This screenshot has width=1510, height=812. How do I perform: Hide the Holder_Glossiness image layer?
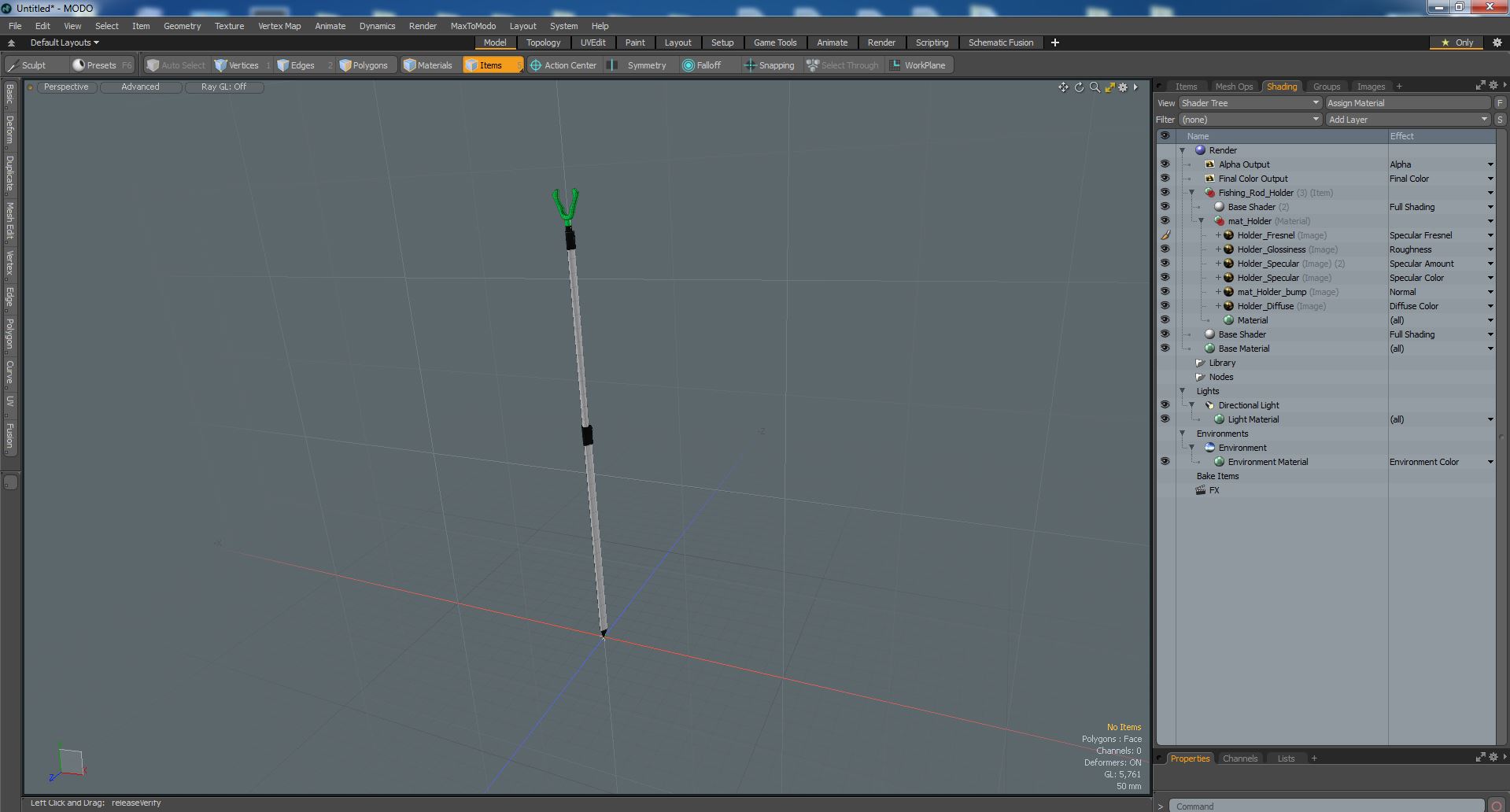1165,249
